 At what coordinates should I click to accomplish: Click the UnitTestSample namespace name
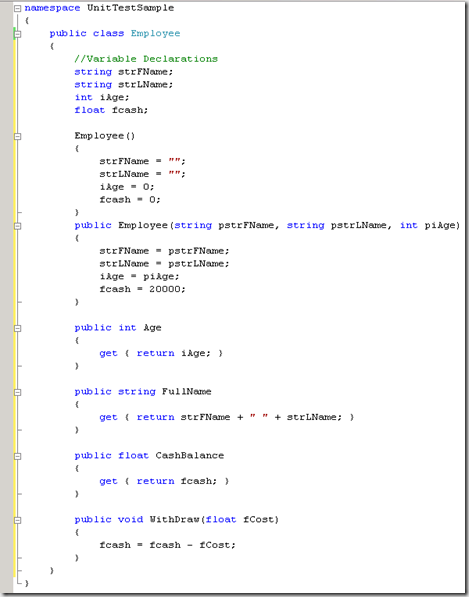[131, 8]
